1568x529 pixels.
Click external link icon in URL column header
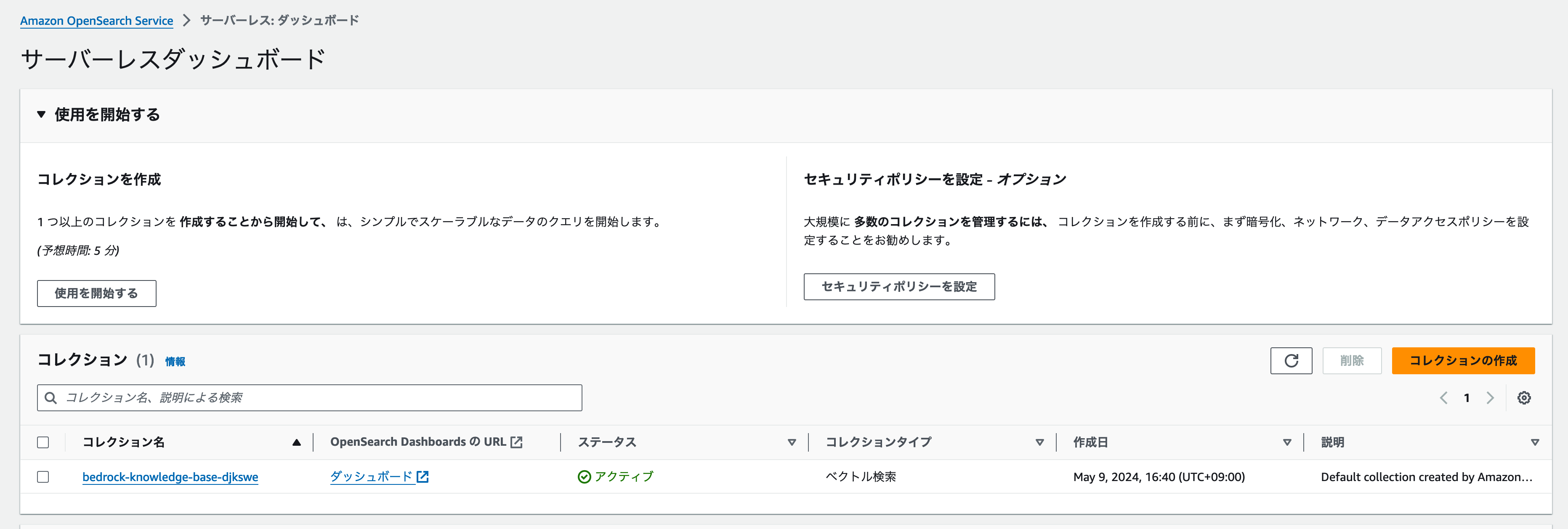(517, 442)
